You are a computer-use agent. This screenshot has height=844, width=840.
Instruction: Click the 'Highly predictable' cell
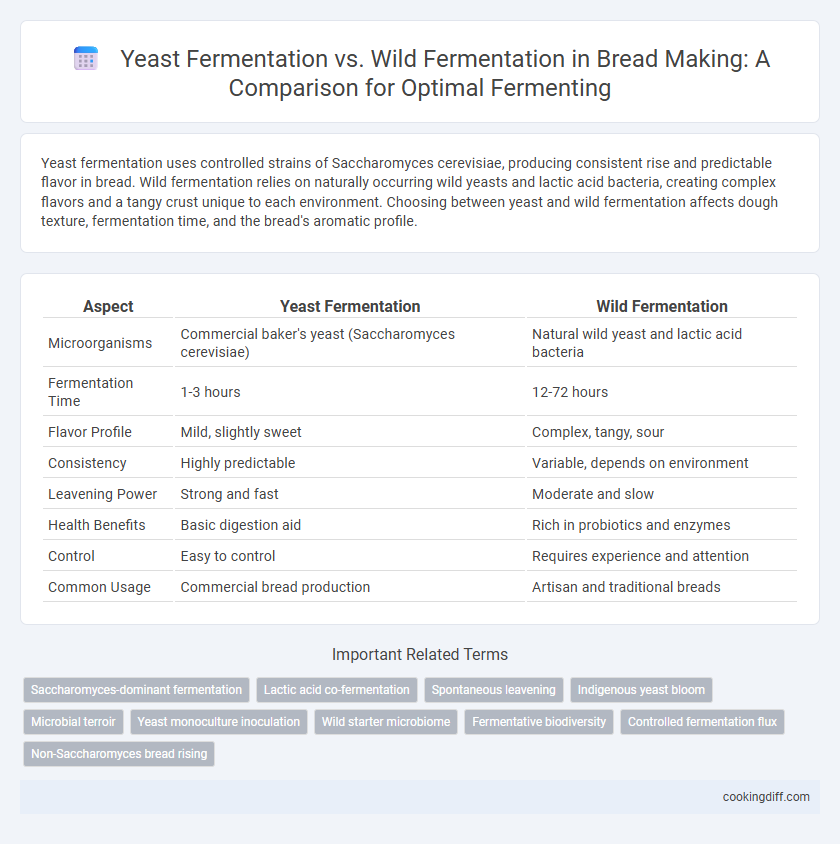[x=350, y=463]
